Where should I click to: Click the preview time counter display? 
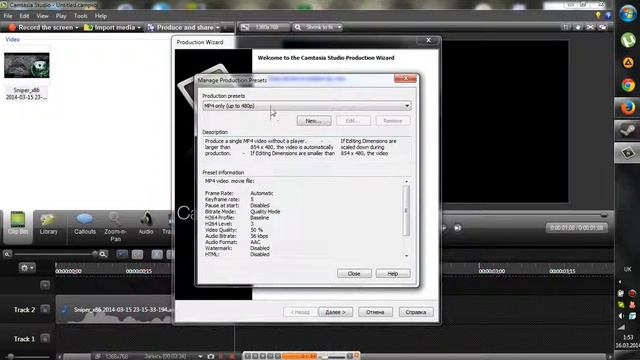(x=576, y=228)
